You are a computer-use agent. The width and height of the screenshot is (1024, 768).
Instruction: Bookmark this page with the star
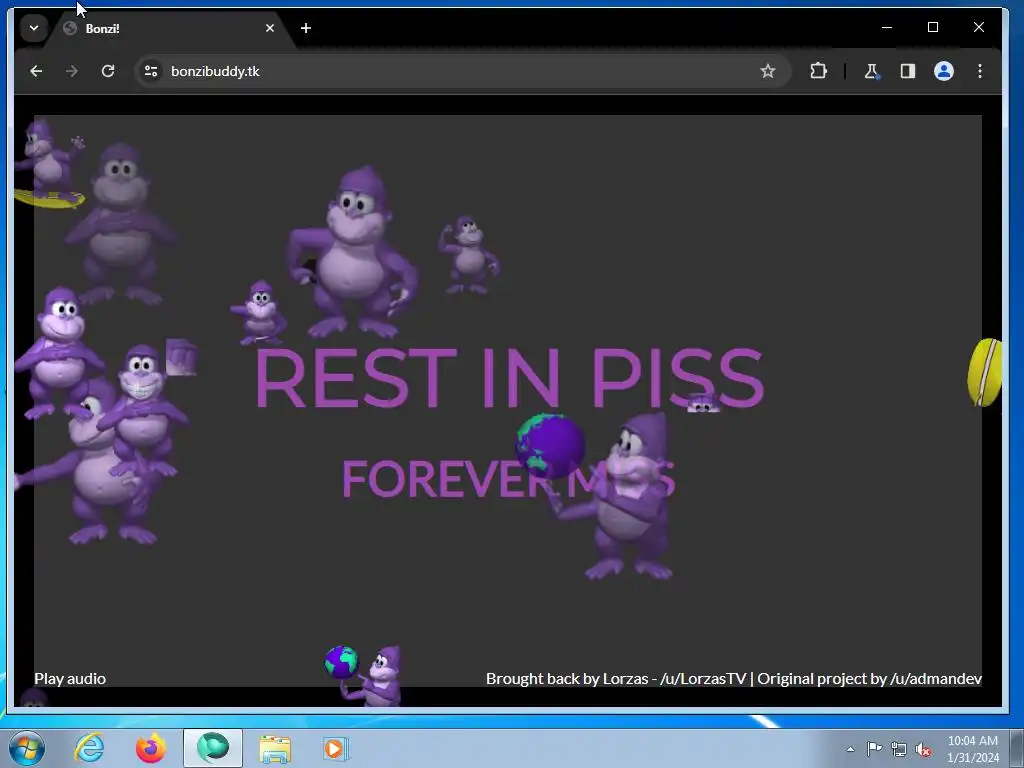(x=767, y=71)
